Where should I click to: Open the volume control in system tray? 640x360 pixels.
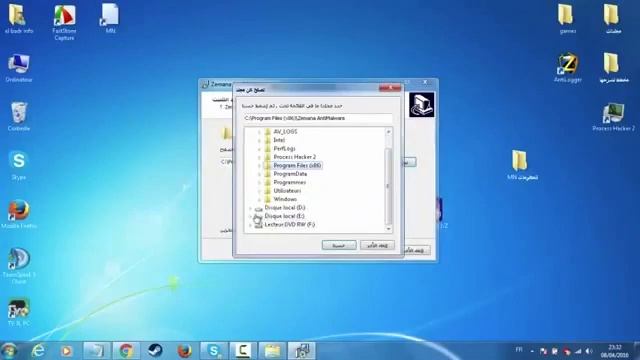point(589,351)
